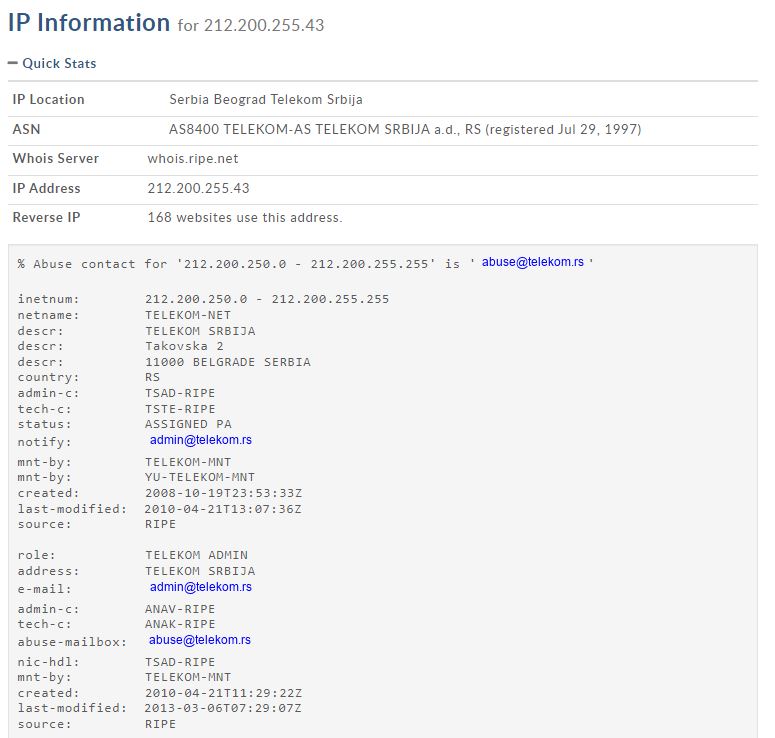Select the IP Information heading
Image resolution: width=775 pixels, height=738 pixels.
point(89,23)
